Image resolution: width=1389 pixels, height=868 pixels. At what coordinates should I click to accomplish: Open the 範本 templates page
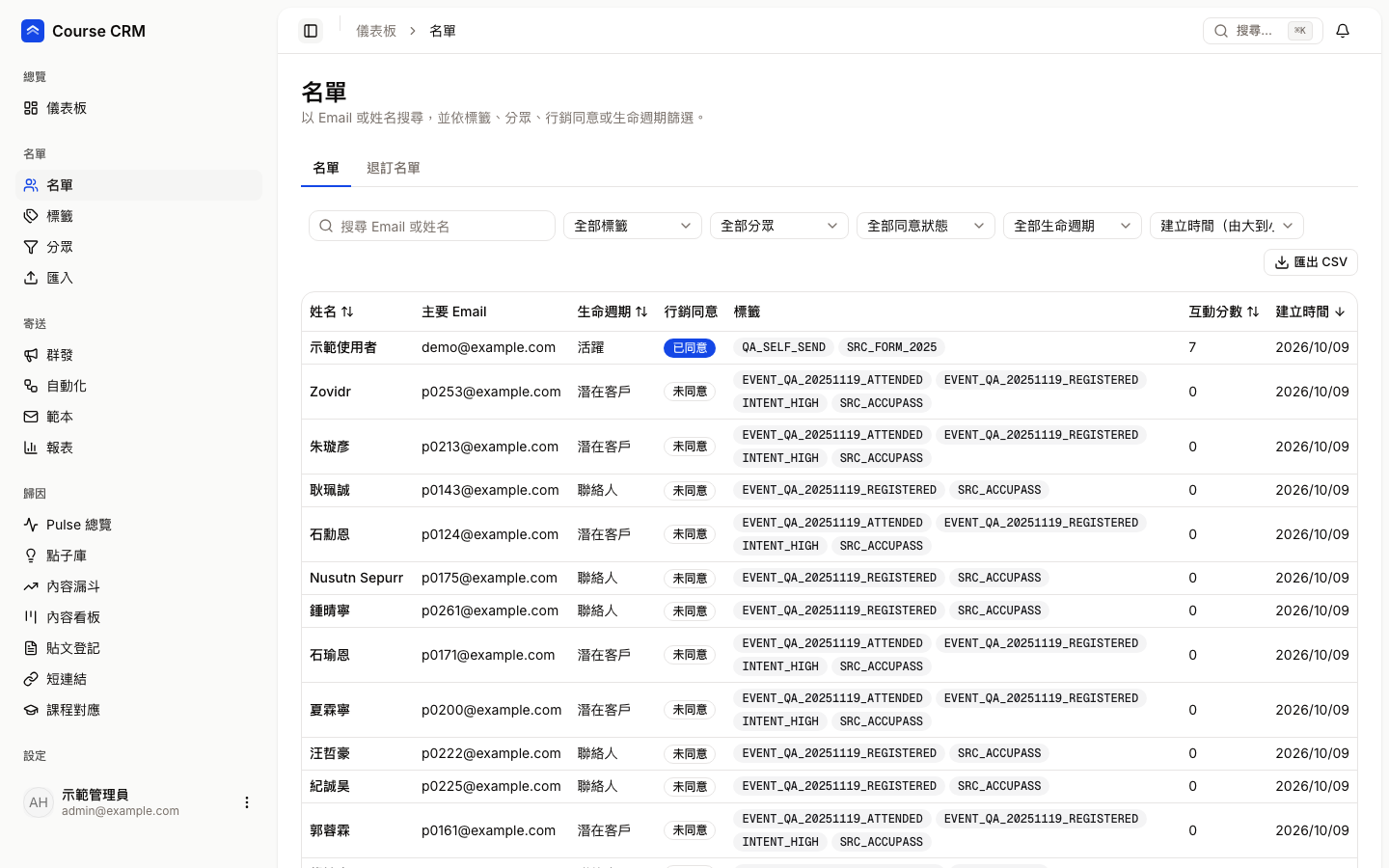(x=139, y=417)
